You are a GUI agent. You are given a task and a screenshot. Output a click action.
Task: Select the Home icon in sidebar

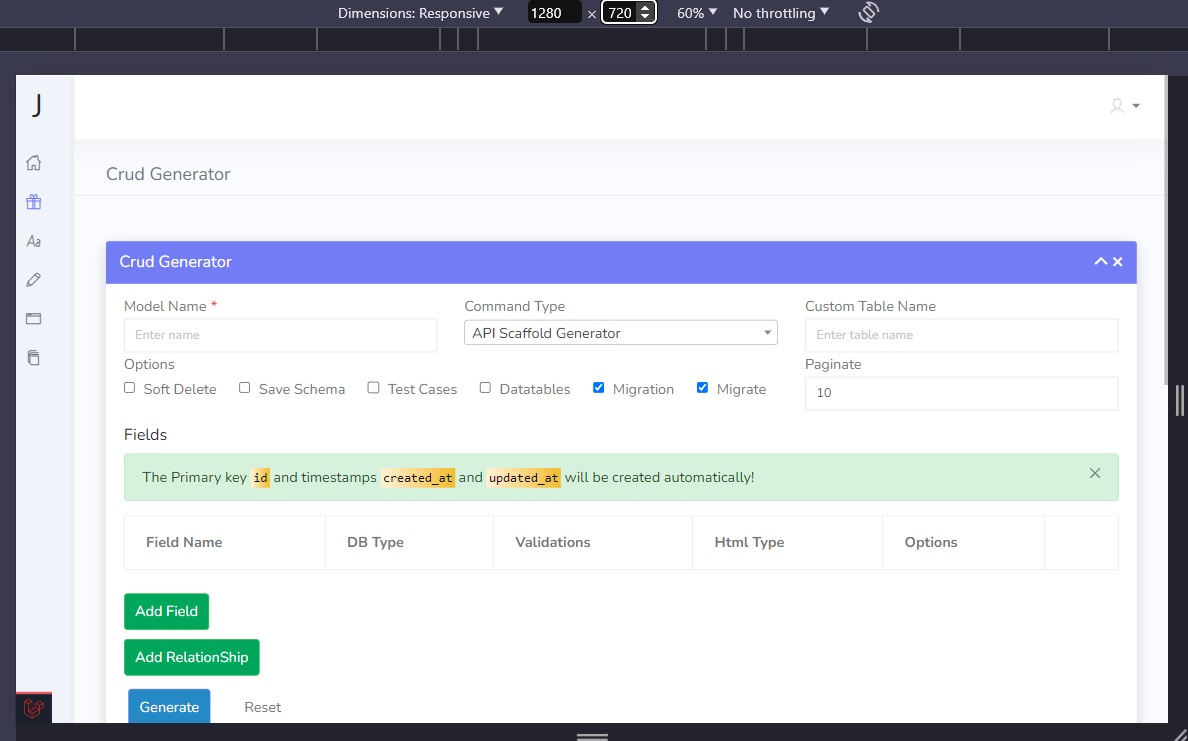33,162
